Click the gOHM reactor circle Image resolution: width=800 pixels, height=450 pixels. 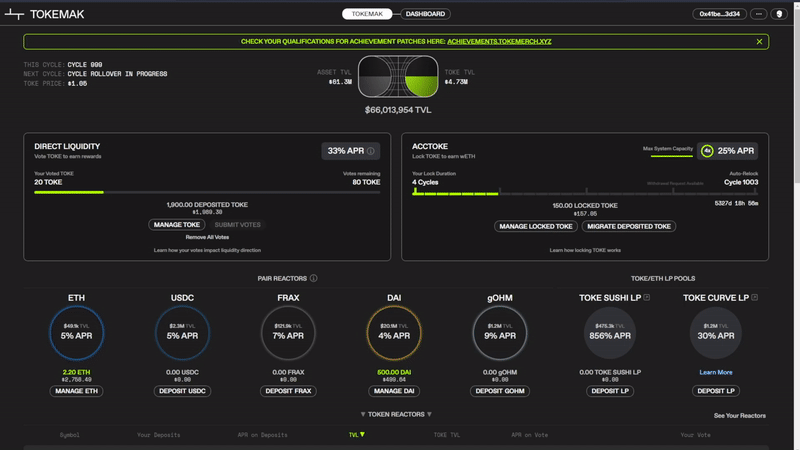pyautogui.click(x=500, y=333)
